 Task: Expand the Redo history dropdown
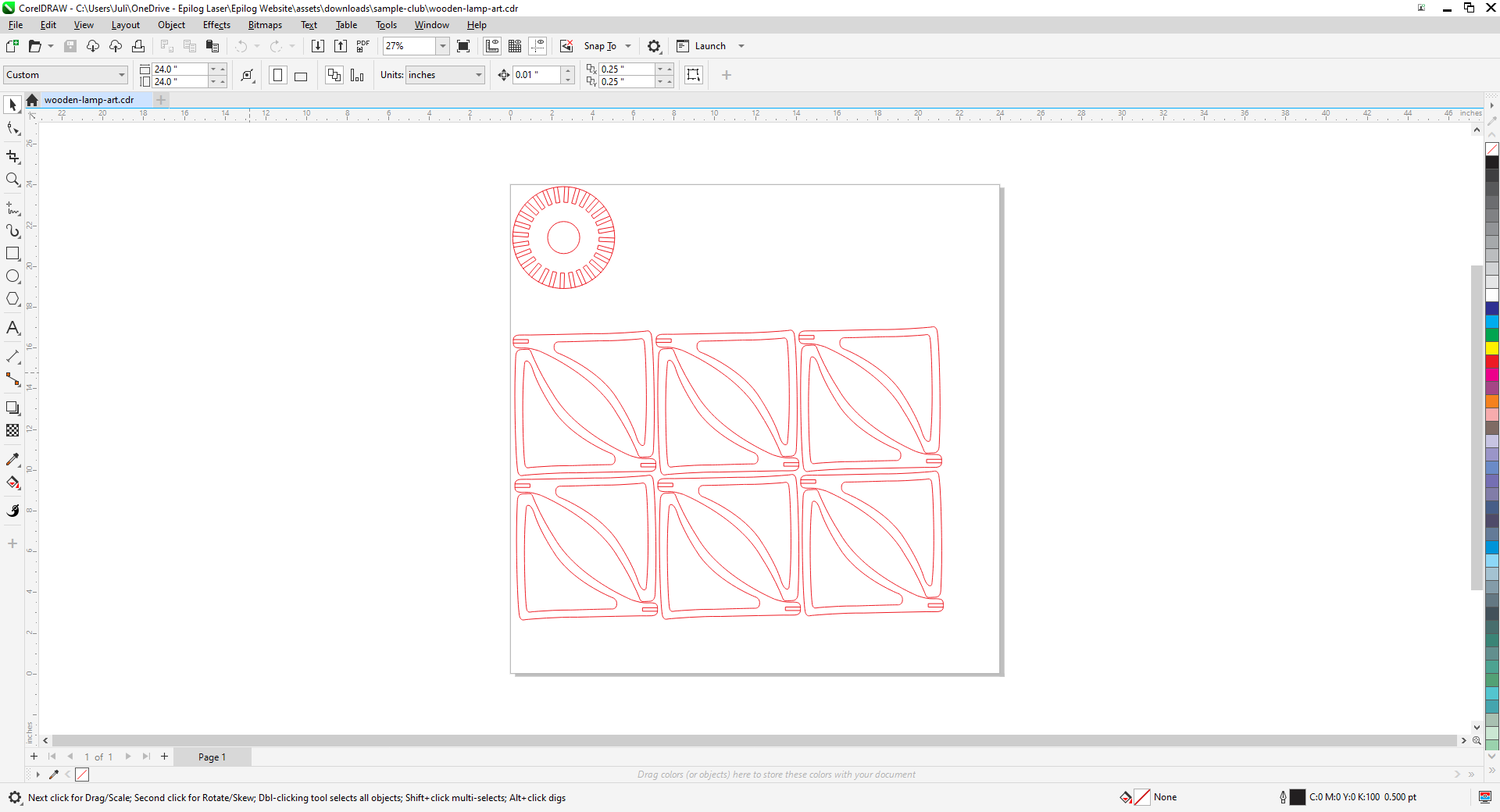click(292, 46)
